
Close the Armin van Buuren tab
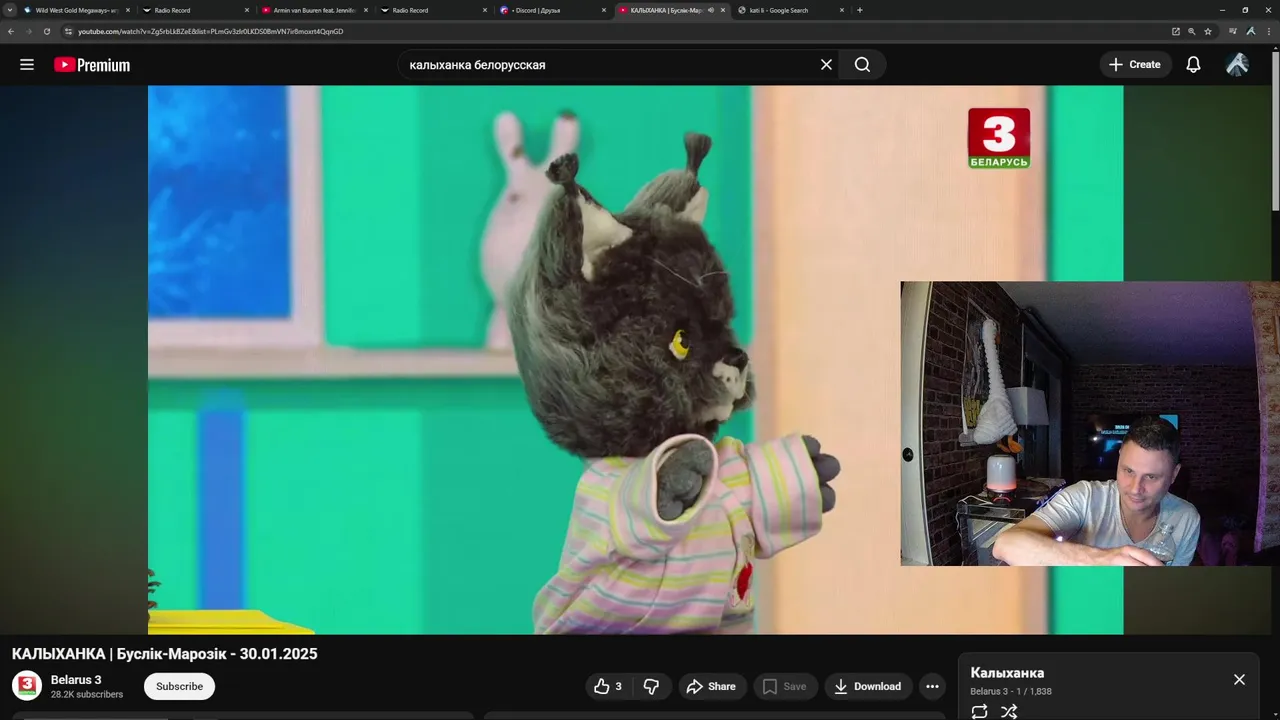pos(366,10)
